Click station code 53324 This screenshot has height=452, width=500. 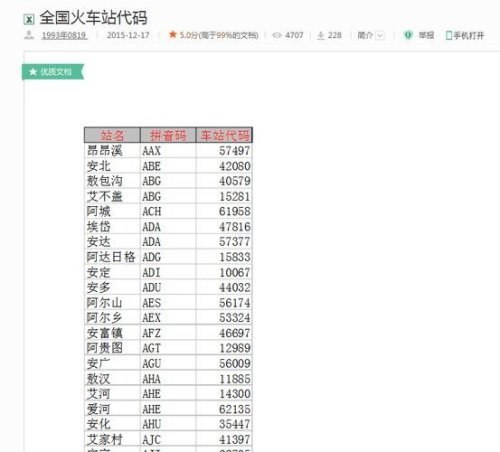(x=234, y=318)
